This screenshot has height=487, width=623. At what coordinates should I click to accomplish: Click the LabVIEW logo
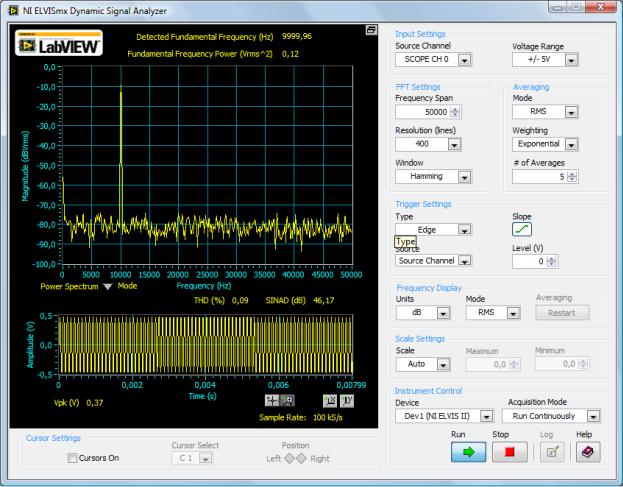click(x=59, y=43)
